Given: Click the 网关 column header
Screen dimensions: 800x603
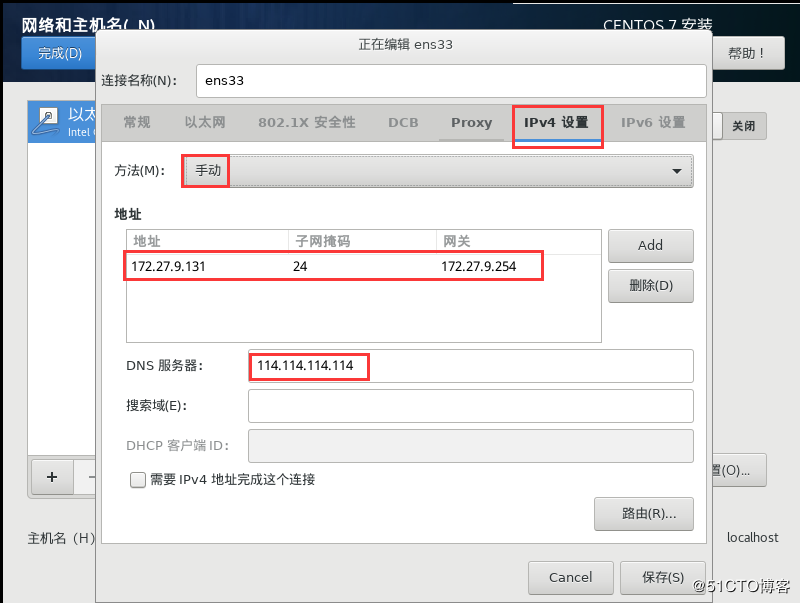Looking at the screenshot, I should click(518, 241).
